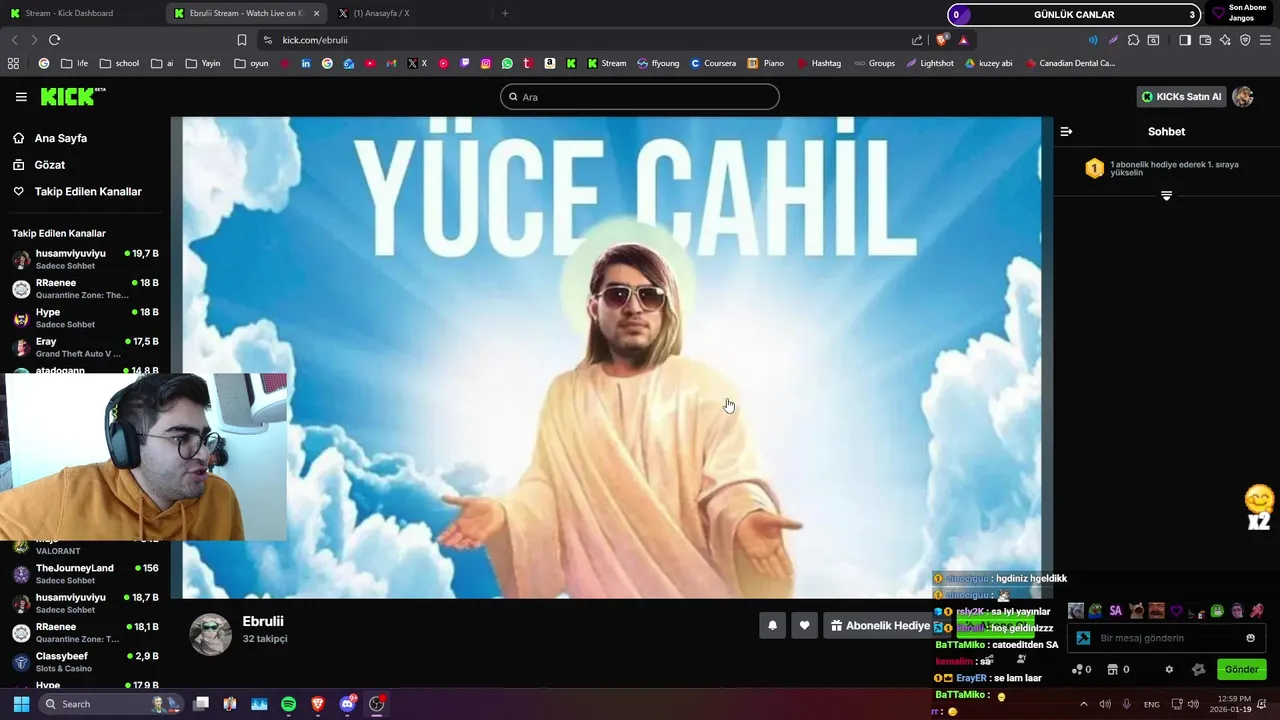Open the Eray channel in the sidebar
This screenshot has width=1280, height=720.
[x=85, y=347]
